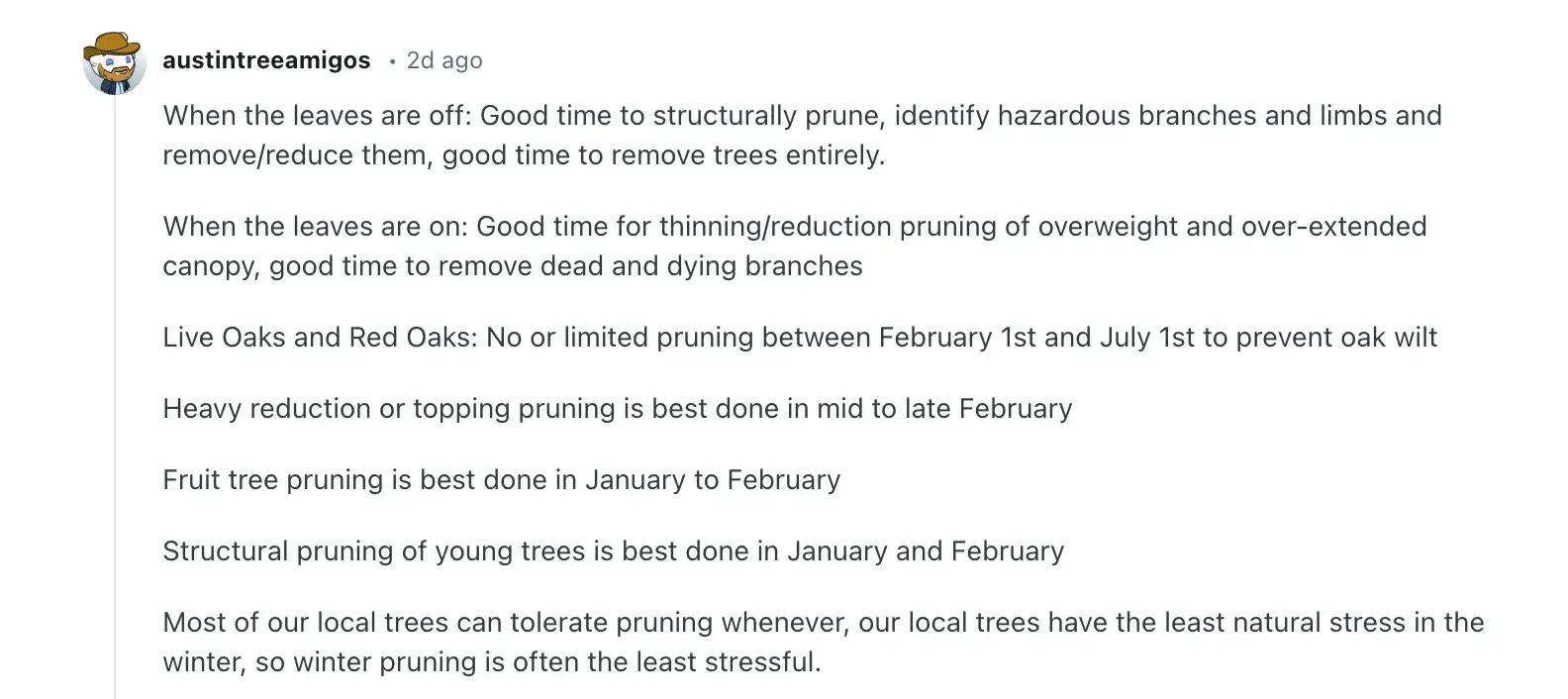Click the "Structural pruning of young trees" line
The image size is (1568, 699).
(x=613, y=551)
